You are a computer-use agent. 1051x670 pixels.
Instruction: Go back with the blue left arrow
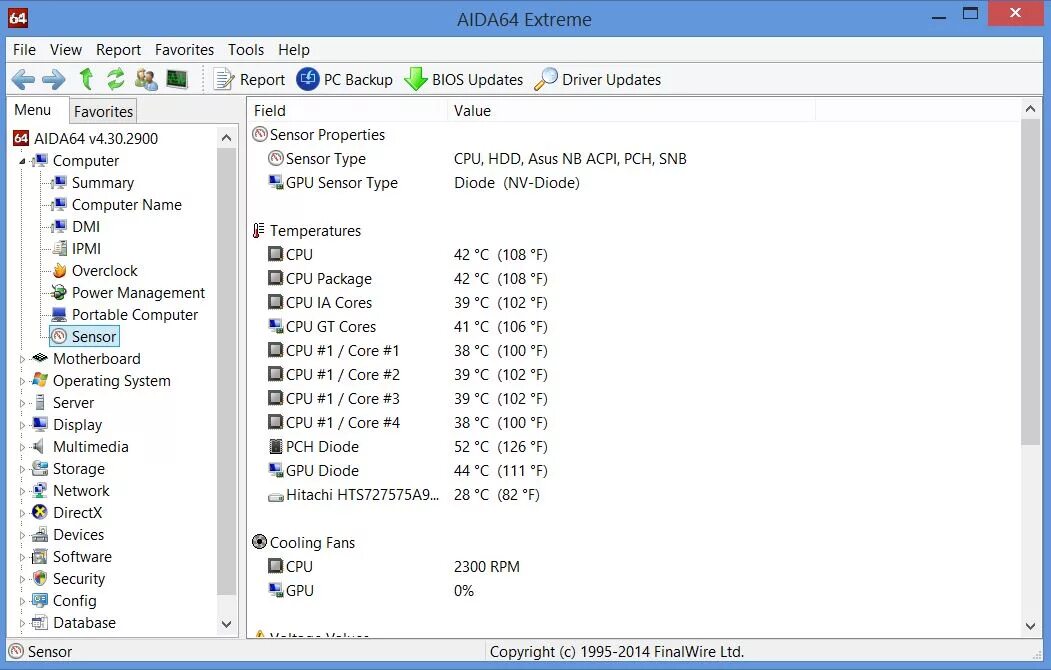23,80
